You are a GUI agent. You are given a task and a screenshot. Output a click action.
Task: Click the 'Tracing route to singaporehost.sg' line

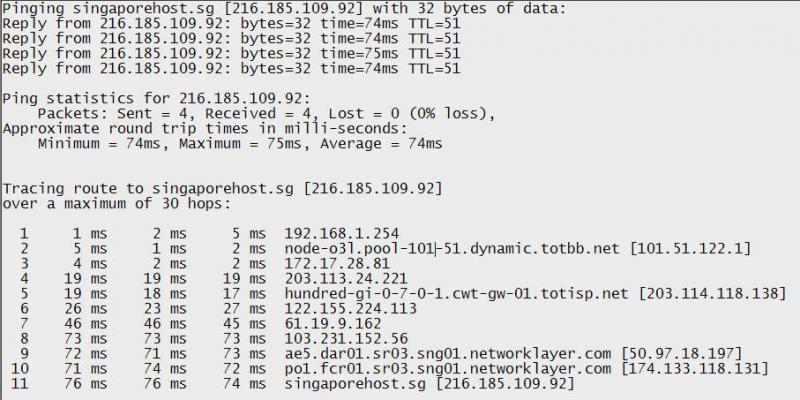pyautogui.click(x=222, y=189)
